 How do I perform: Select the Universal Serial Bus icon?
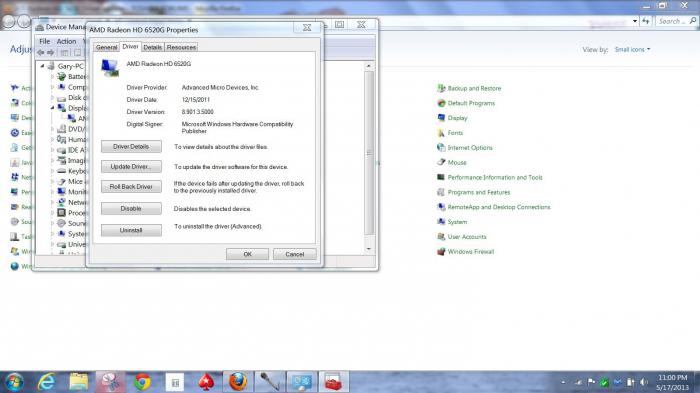[x=62, y=245]
